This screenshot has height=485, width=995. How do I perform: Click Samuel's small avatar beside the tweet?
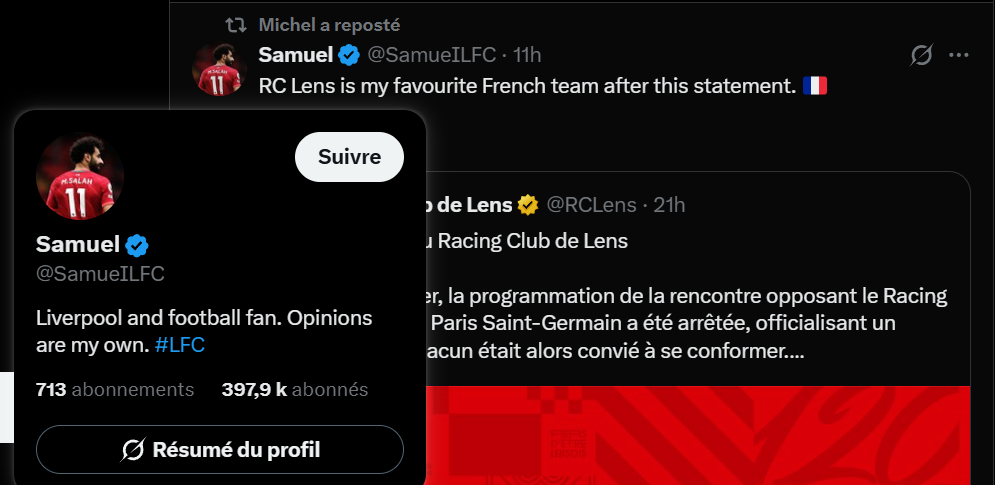220,70
